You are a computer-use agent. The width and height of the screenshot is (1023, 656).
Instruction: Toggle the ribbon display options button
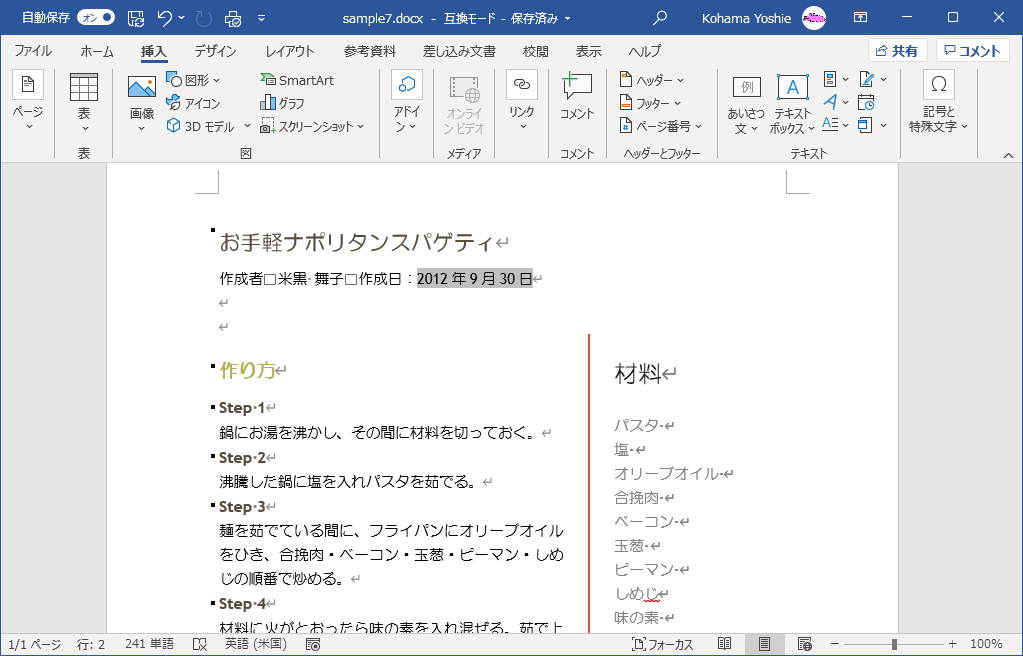click(860, 18)
